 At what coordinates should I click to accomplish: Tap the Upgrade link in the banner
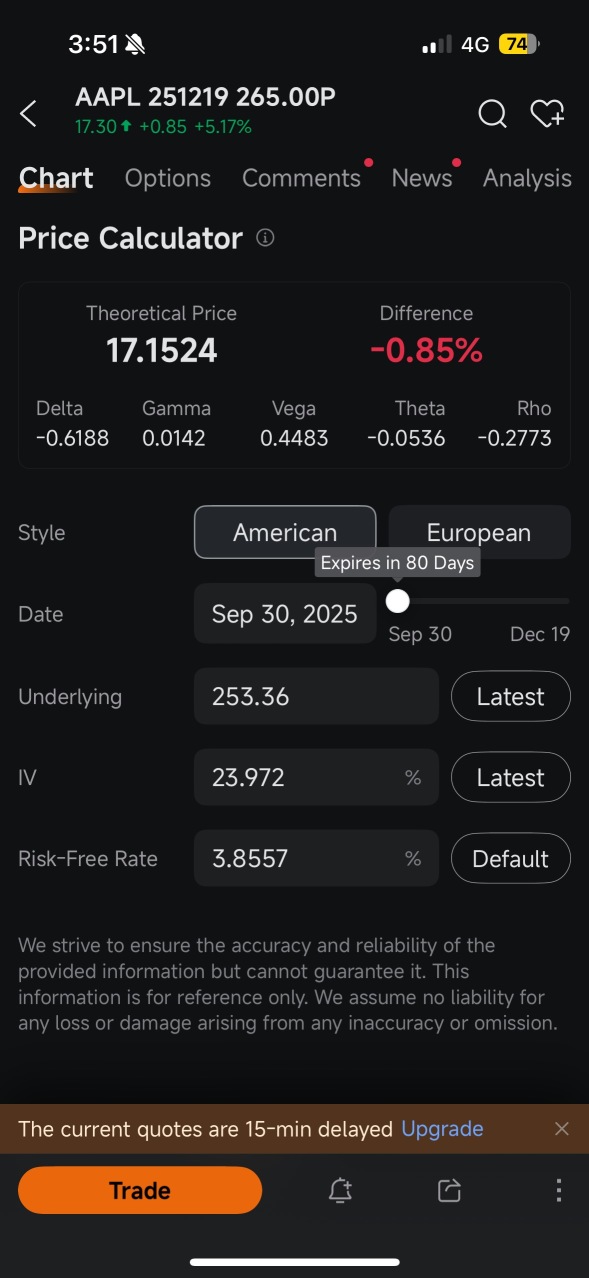pos(442,1128)
